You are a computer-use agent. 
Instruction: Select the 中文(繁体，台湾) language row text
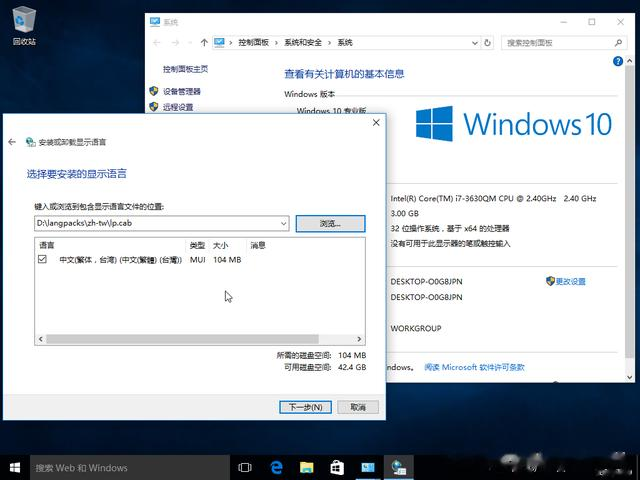click(x=120, y=260)
